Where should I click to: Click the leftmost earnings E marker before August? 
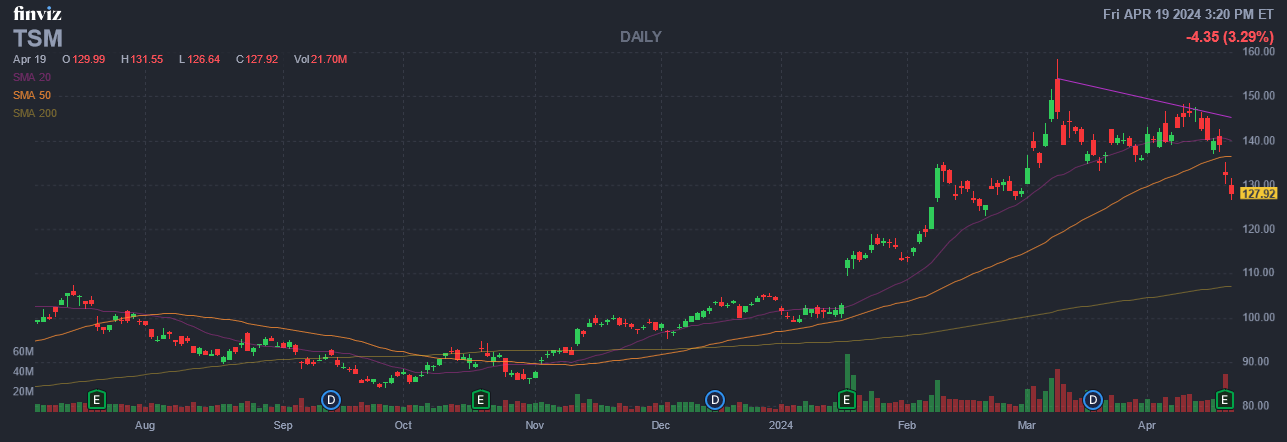97,399
